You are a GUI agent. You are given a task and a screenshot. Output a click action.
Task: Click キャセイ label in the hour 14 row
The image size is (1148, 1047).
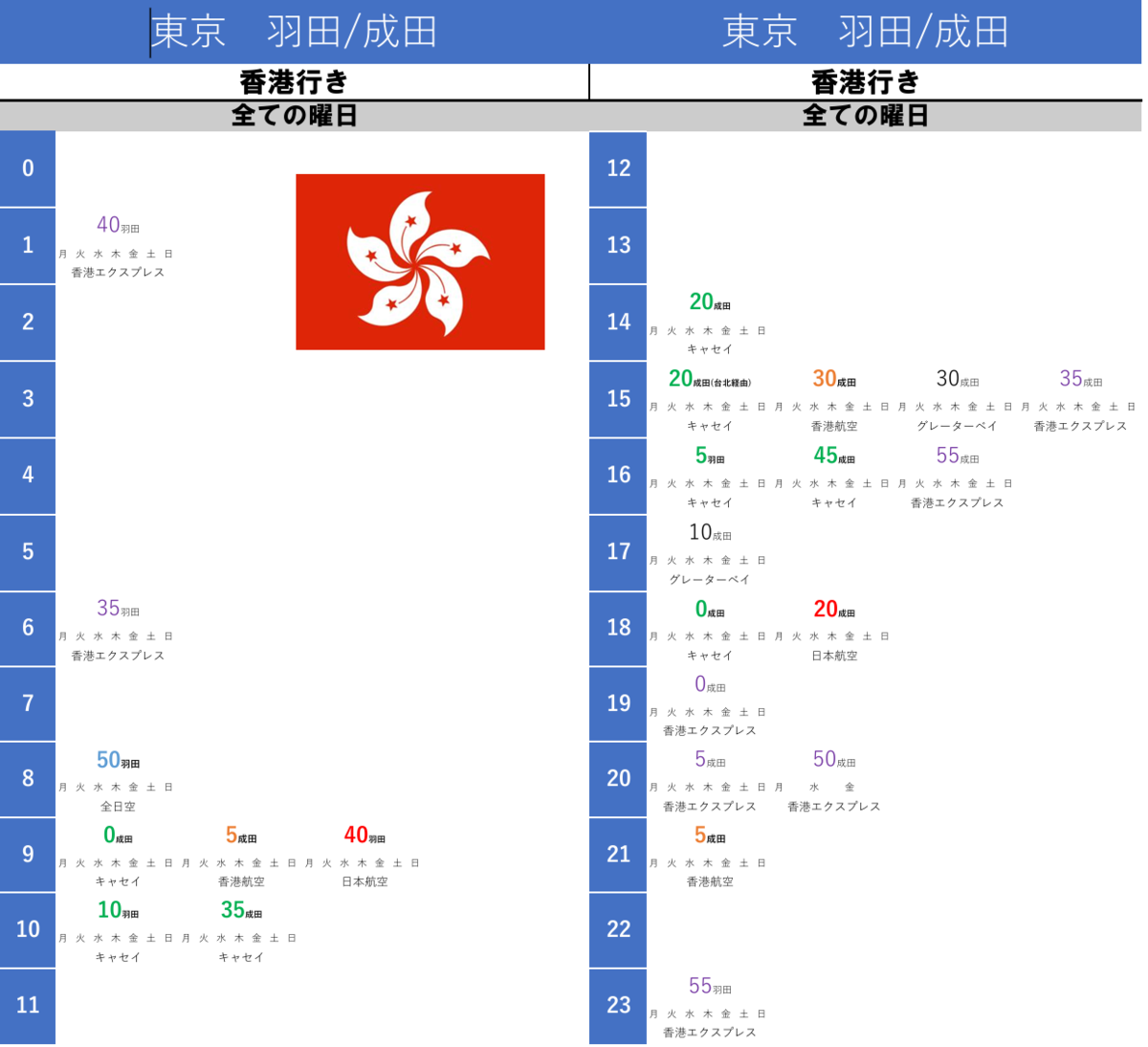tap(710, 349)
